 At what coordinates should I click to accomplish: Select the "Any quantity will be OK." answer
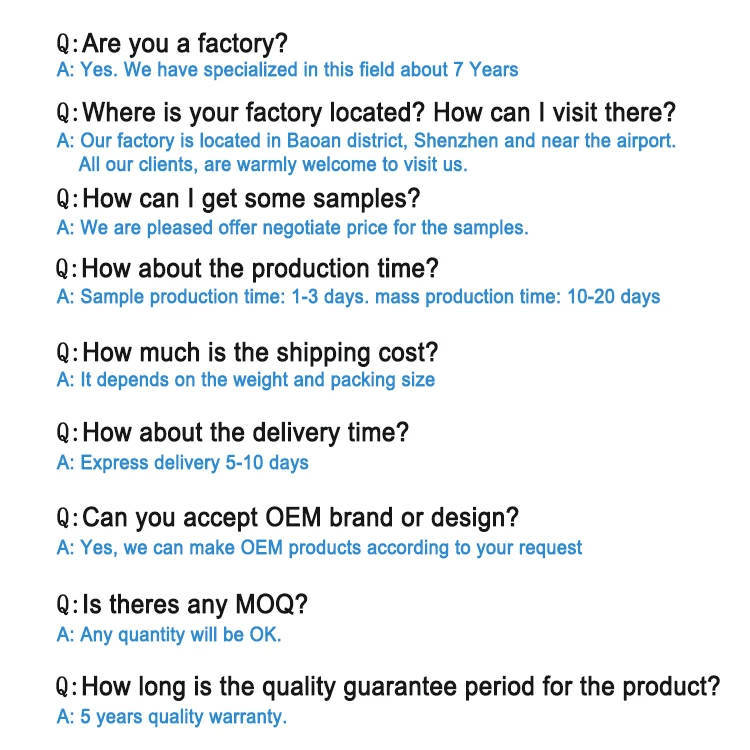(169, 634)
